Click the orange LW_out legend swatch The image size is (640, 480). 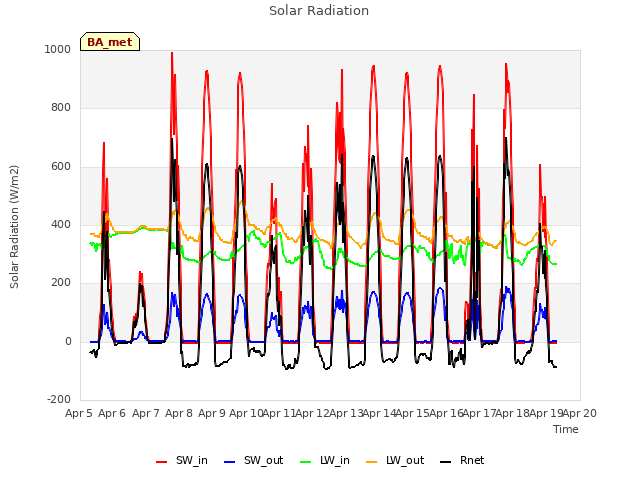[371, 462]
